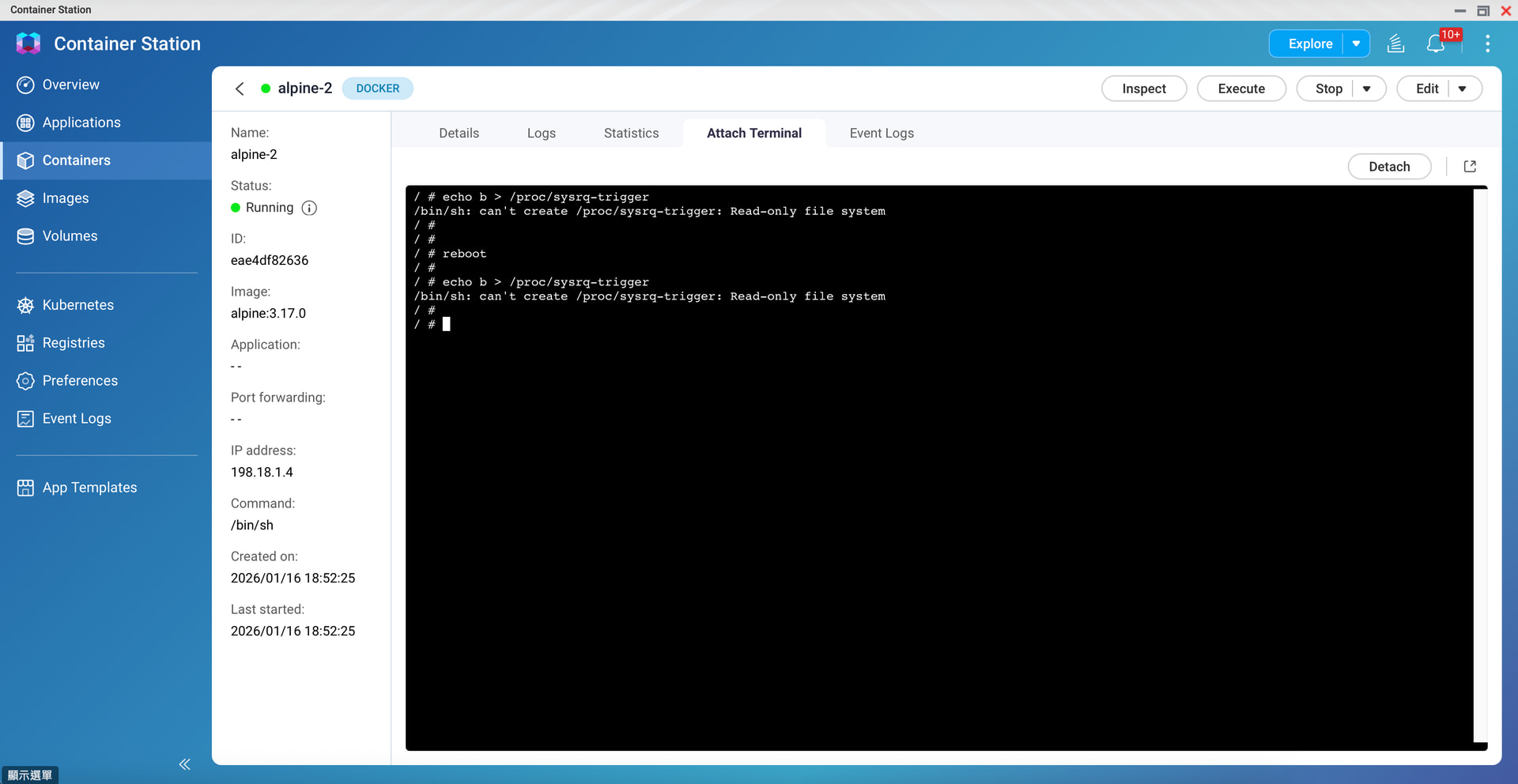Image resolution: width=1518 pixels, height=784 pixels.
Task: Open terminal in a new window icon
Action: click(x=1470, y=167)
